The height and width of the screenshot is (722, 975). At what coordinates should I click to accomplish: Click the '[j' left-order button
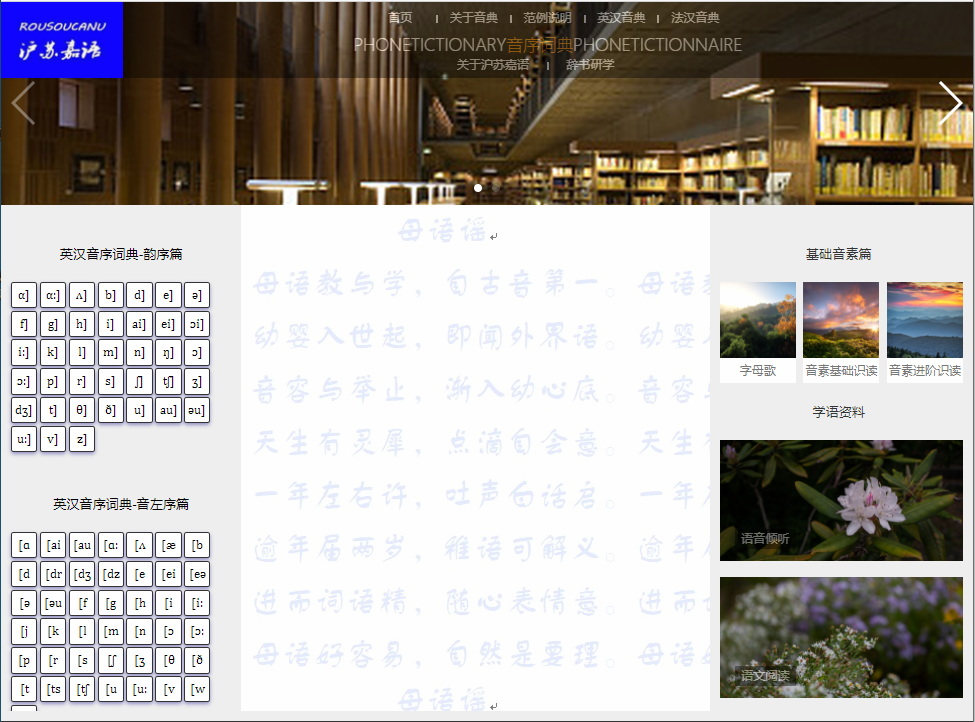click(x=24, y=631)
